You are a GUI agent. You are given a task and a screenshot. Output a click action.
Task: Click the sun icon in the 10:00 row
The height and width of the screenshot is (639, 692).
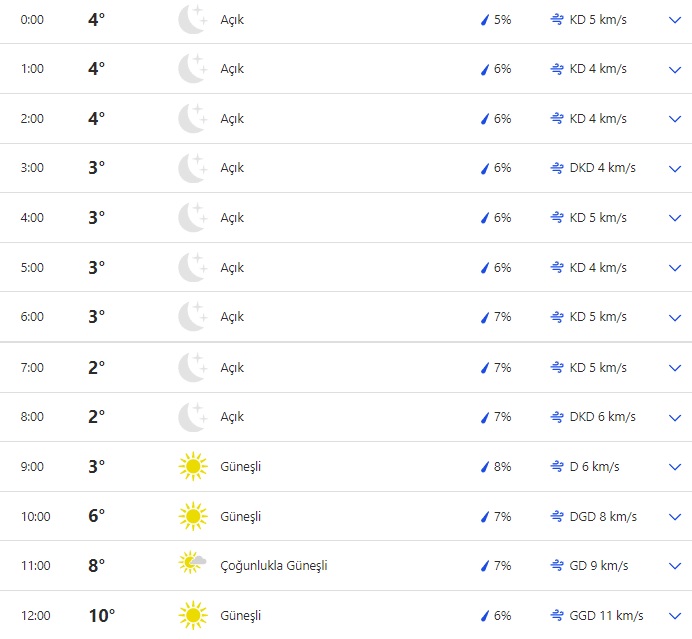click(x=192, y=516)
